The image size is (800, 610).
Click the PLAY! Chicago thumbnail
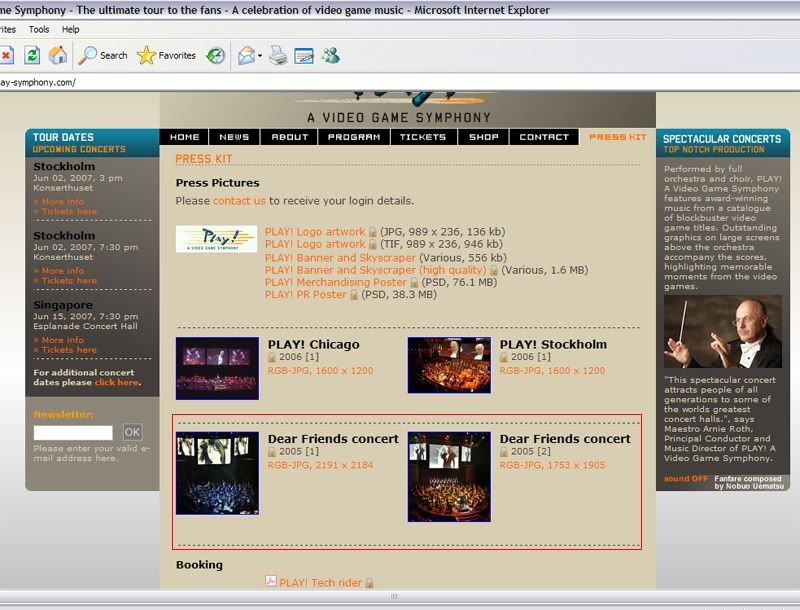coord(217,368)
